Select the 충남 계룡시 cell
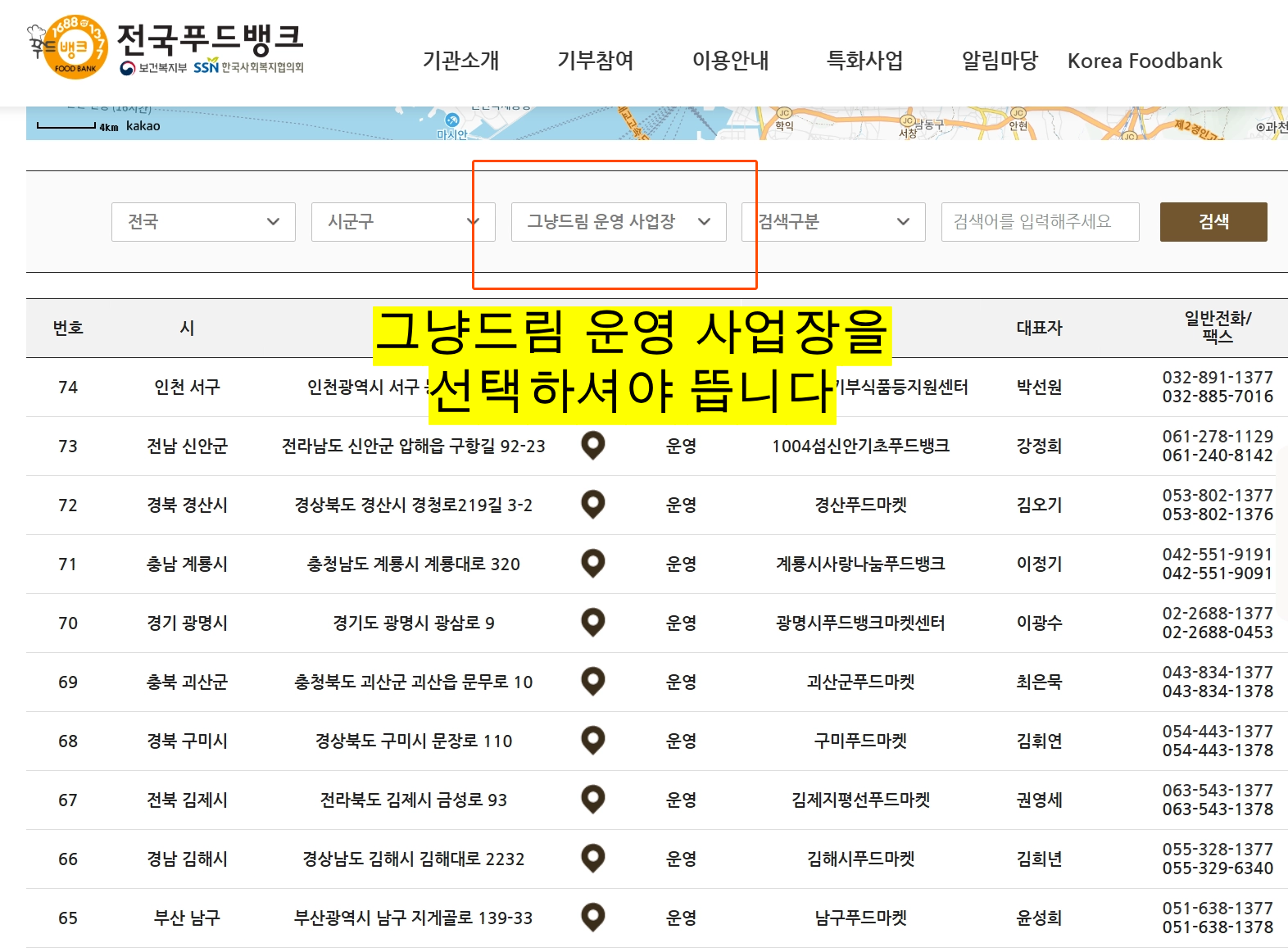 (187, 564)
